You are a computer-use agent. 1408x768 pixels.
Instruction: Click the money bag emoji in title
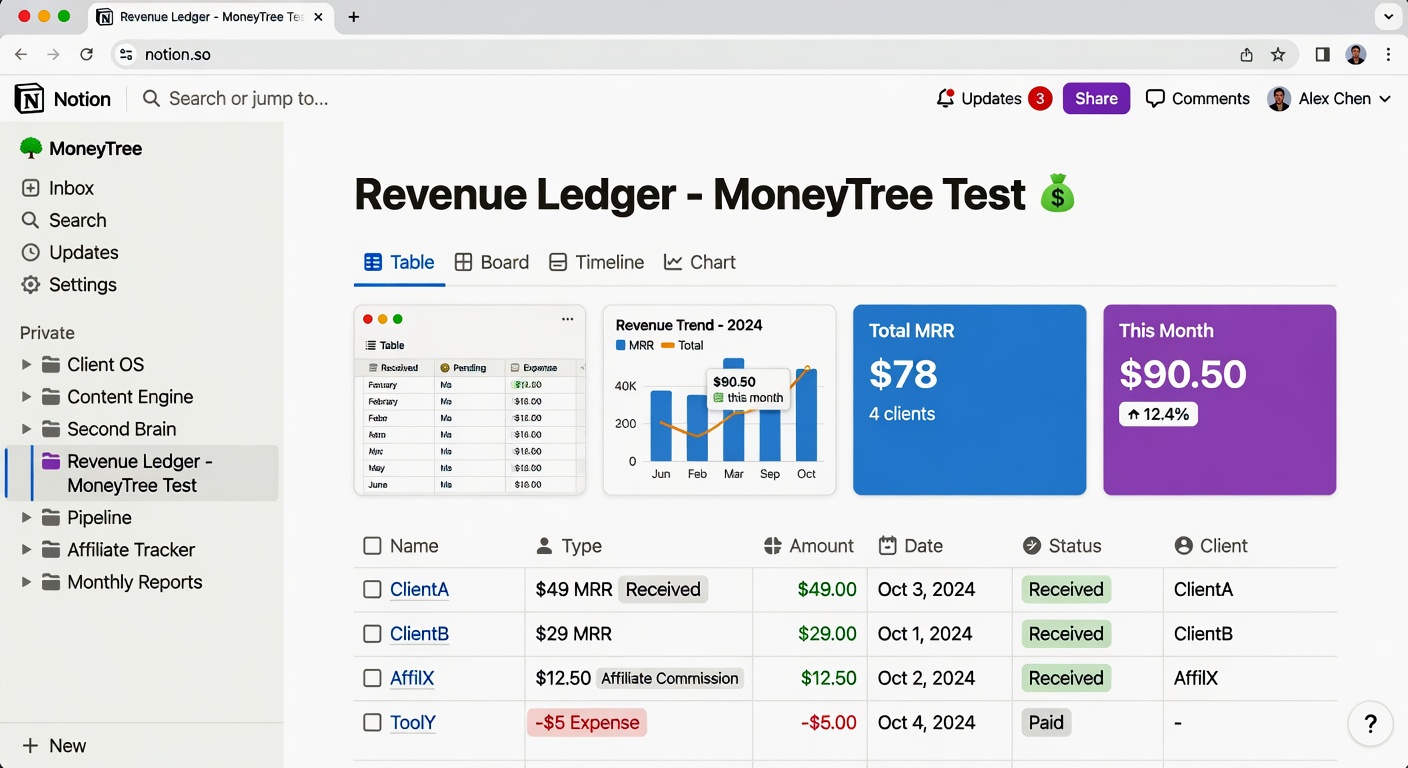tap(1057, 193)
